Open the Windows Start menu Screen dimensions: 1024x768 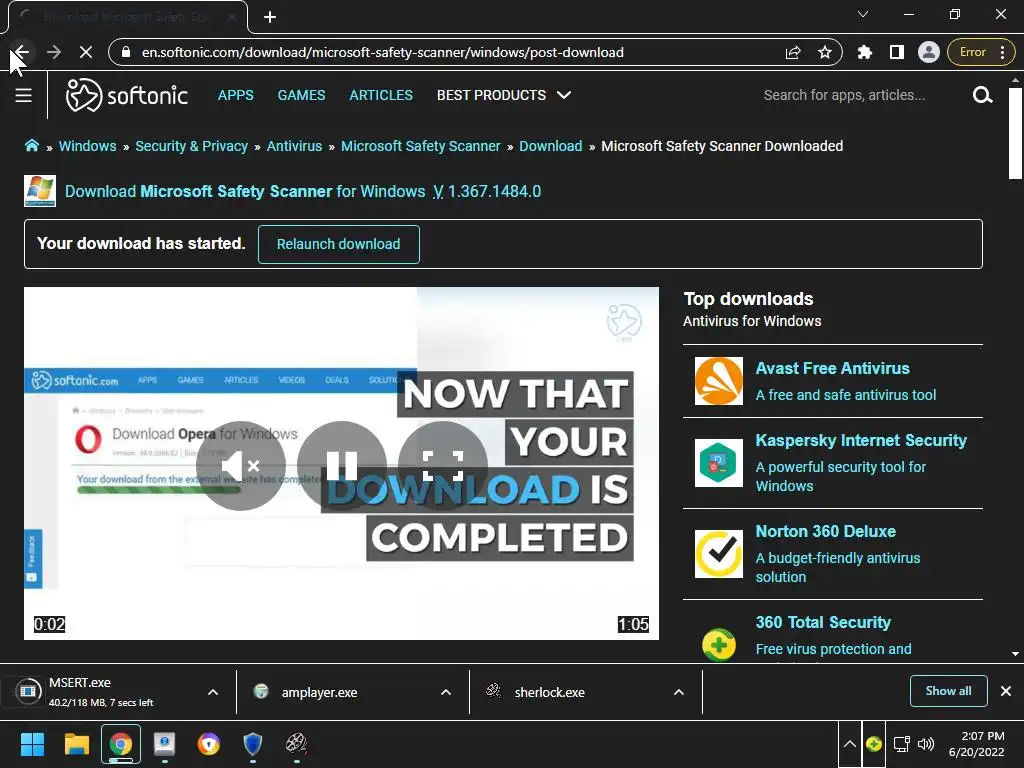click(32, 744)
